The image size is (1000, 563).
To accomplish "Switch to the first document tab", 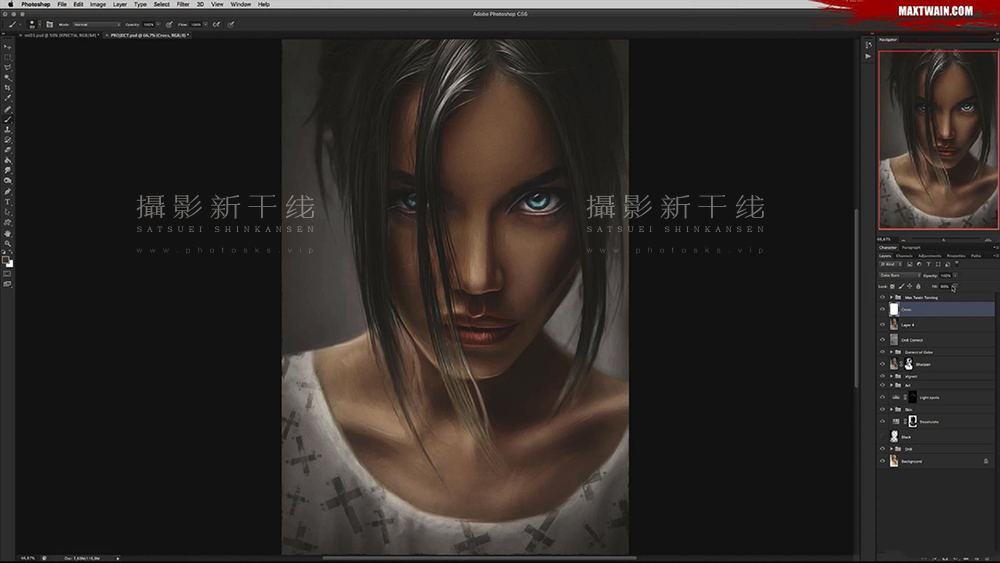I will [61, 35].
